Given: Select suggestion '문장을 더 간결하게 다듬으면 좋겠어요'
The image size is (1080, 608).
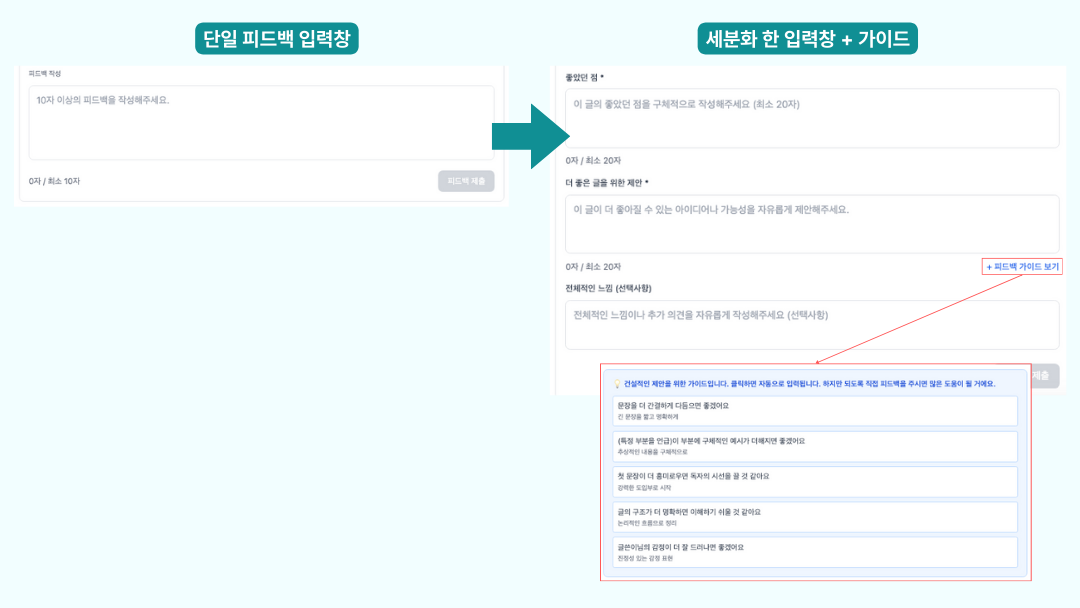Looking at the screenshot, I should 814,410.
